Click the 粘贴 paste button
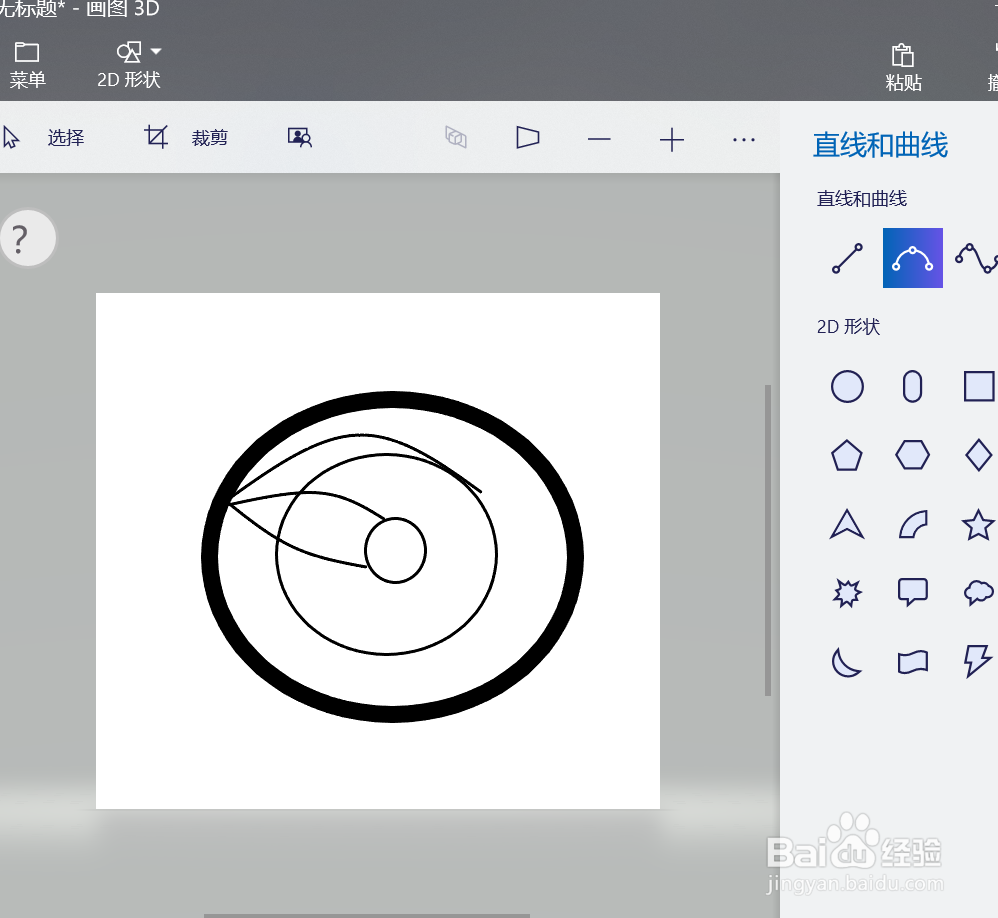The width and height of the screenshot is (998, 918). point(903,67)
